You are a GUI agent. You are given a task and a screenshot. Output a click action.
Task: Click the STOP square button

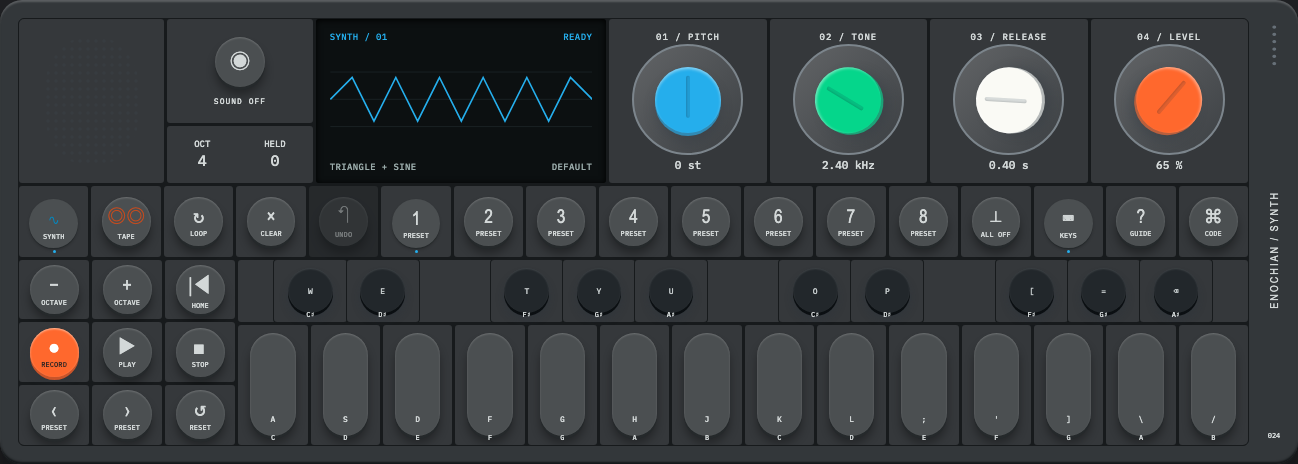click(200, 352)
